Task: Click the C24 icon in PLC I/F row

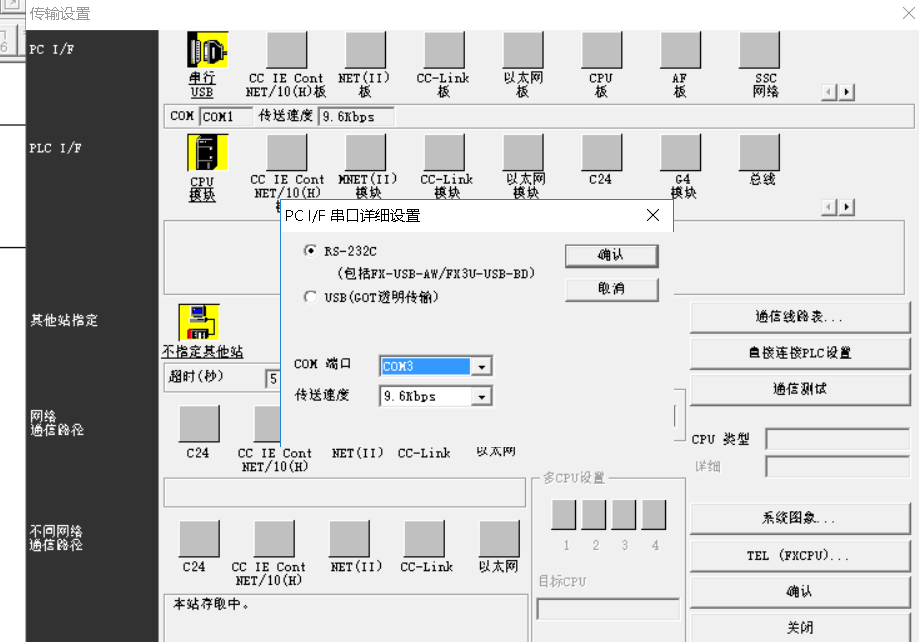Action: (601, 152)
